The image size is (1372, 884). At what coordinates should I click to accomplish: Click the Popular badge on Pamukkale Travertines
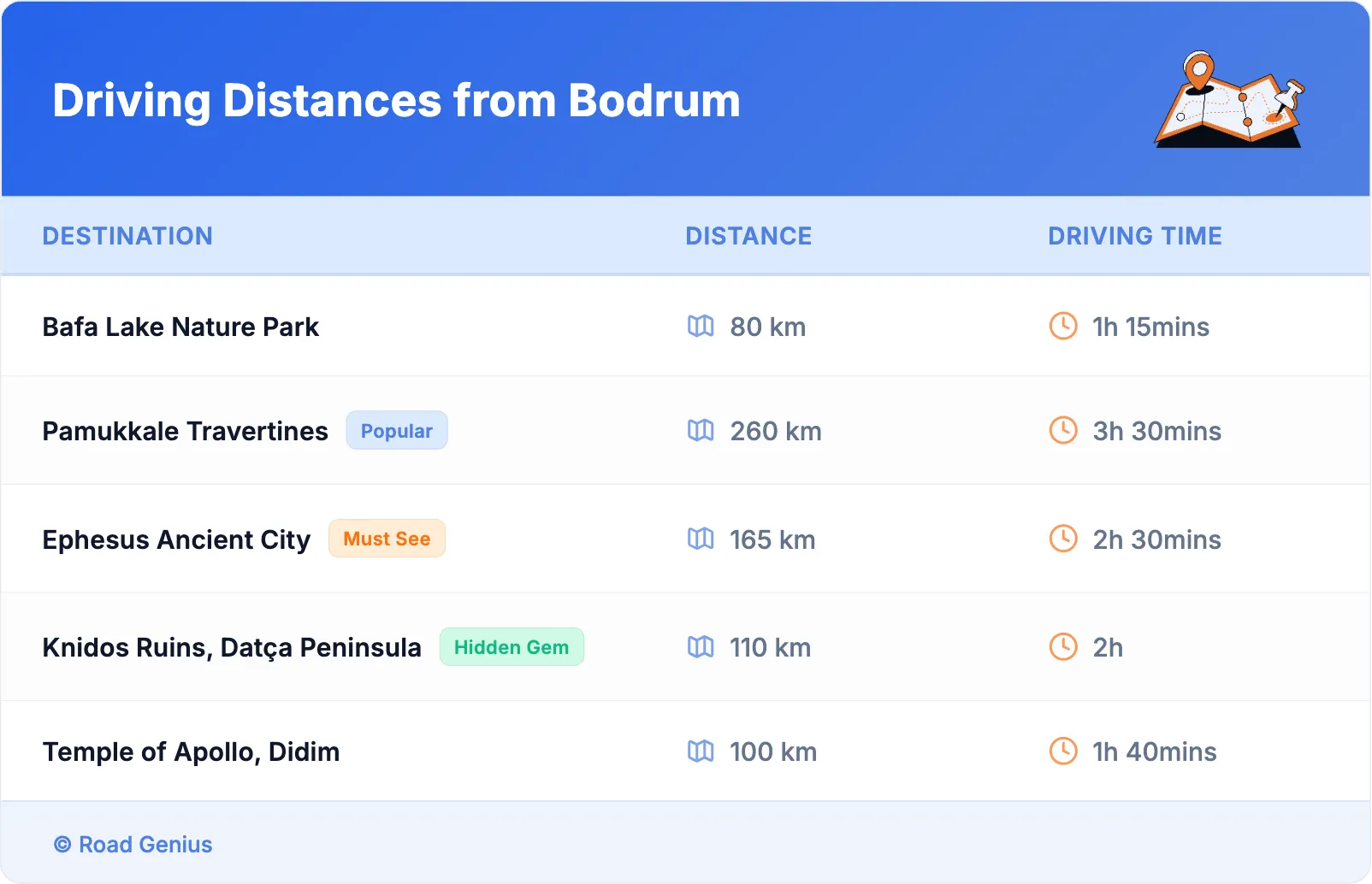397,430
